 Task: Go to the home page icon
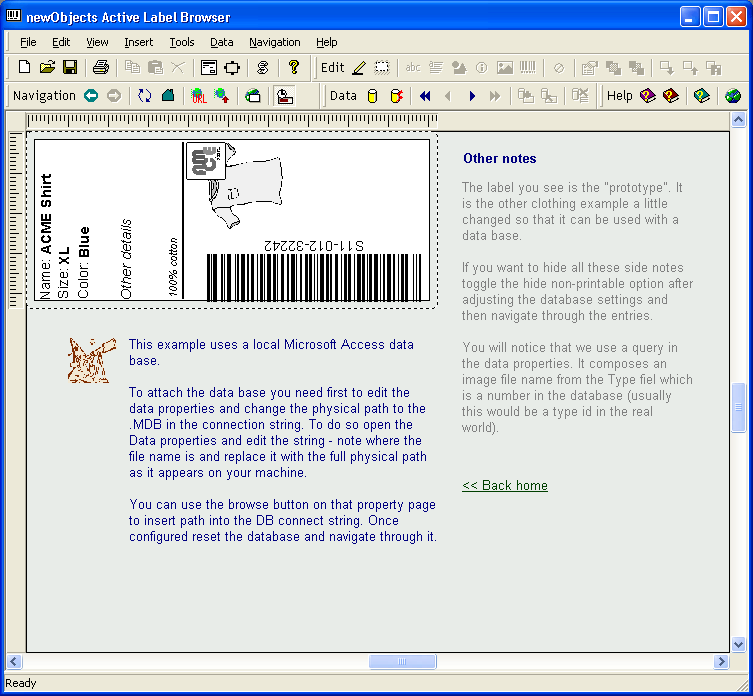tap(168, 96)
